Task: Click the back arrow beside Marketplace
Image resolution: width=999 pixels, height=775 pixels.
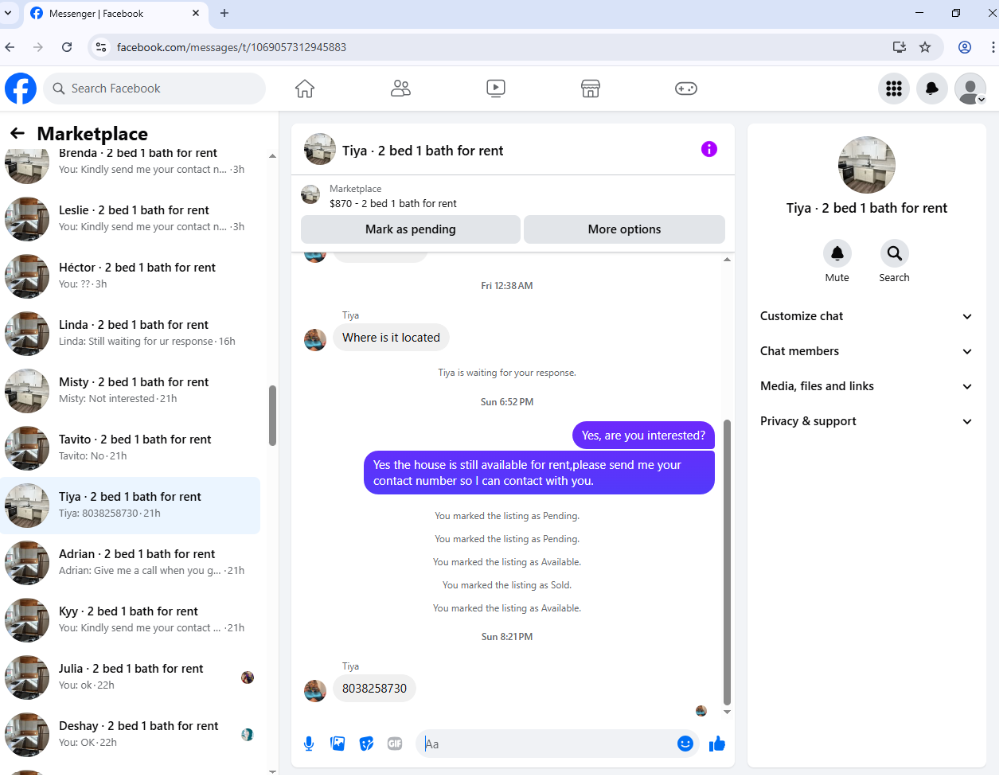Action: pyautogui.click(x=17, y=133)
